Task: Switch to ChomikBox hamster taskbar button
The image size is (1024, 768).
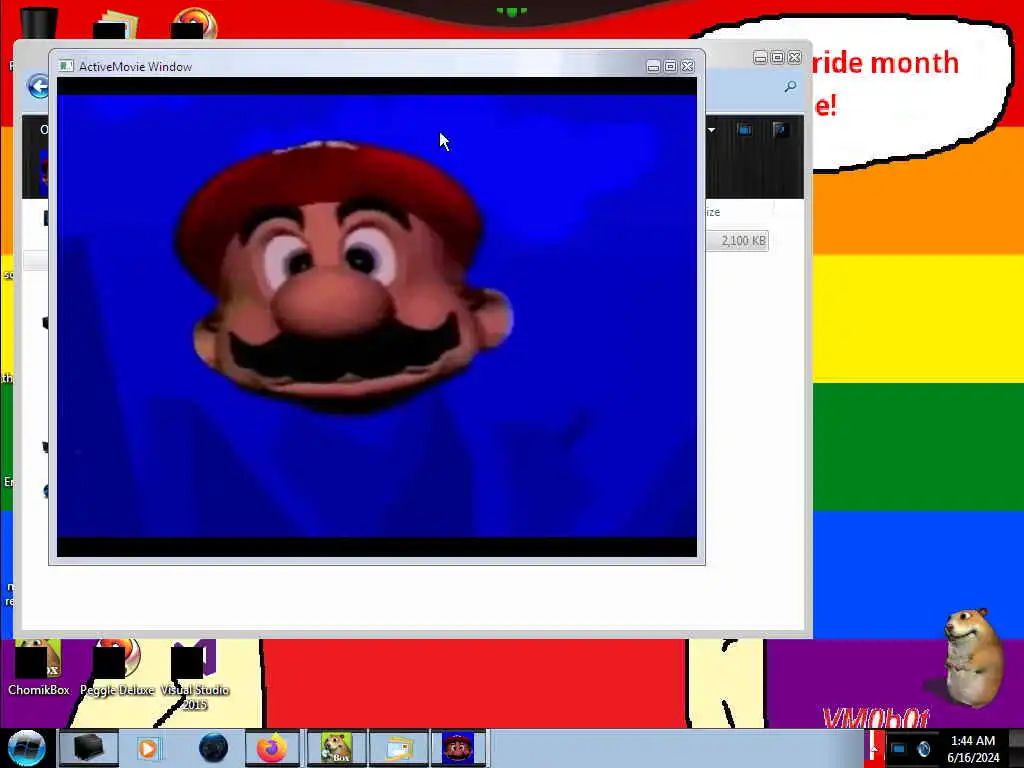Action: click(x=337, y=748)
